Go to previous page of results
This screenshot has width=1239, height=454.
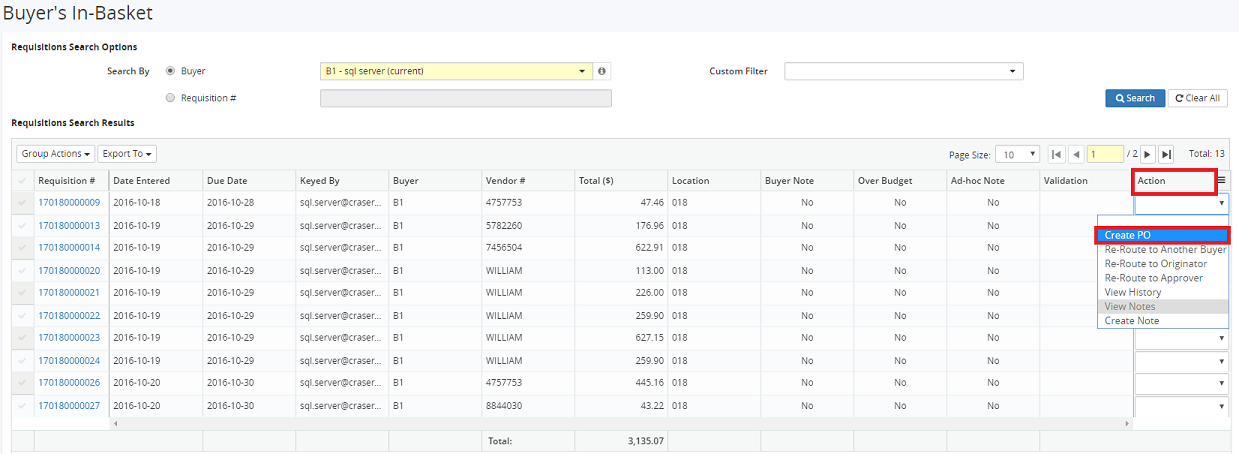(x=1075, y=155)
